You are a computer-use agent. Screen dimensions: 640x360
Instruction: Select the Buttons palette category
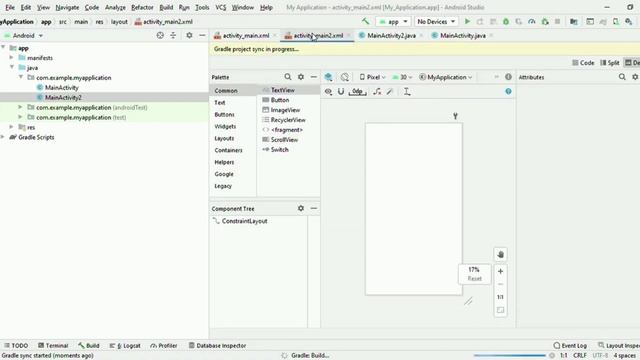pos(224,114)
